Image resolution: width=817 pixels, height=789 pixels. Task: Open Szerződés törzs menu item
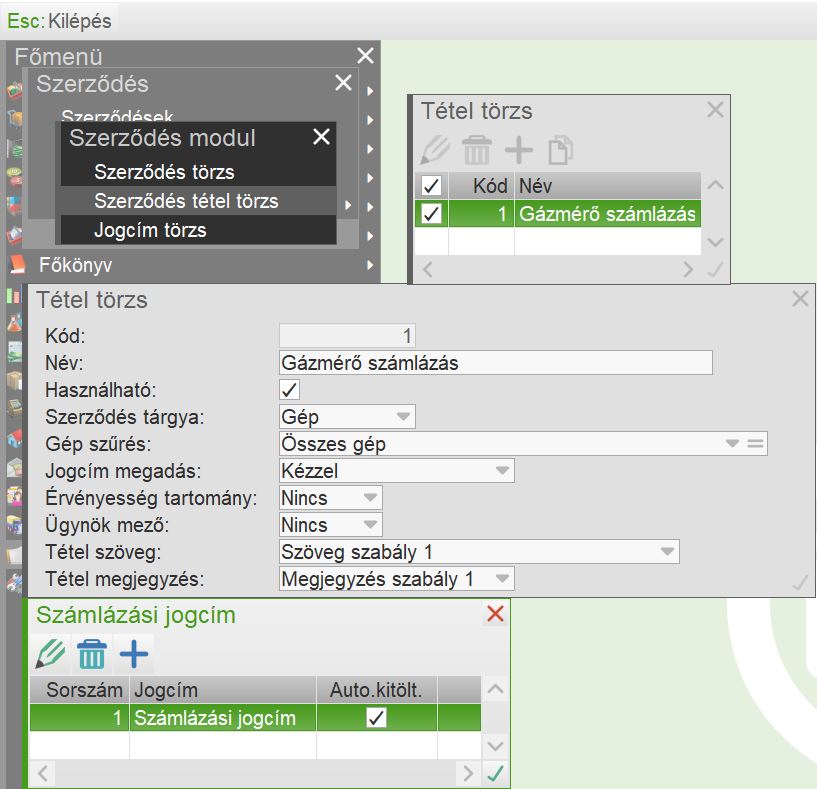pos(199,172)
